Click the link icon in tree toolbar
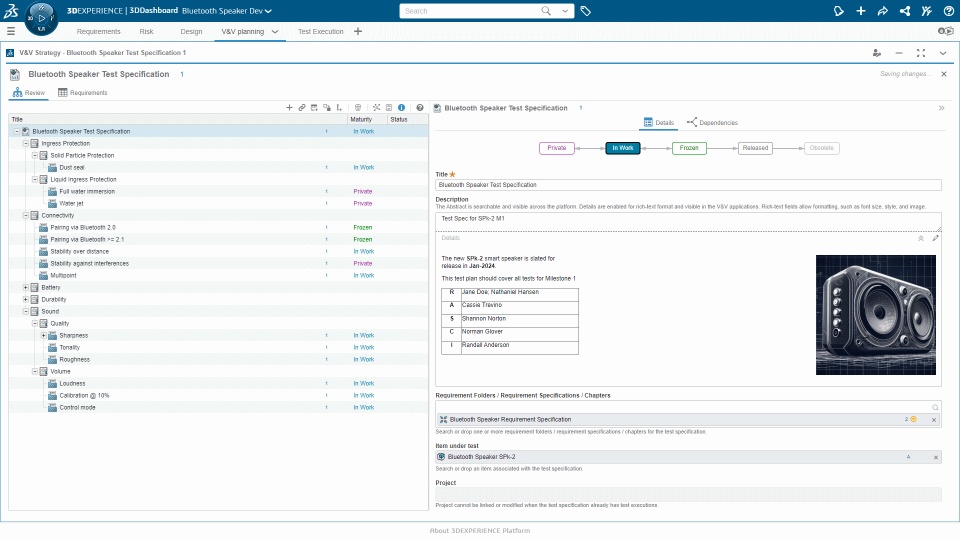 (302, 108)
